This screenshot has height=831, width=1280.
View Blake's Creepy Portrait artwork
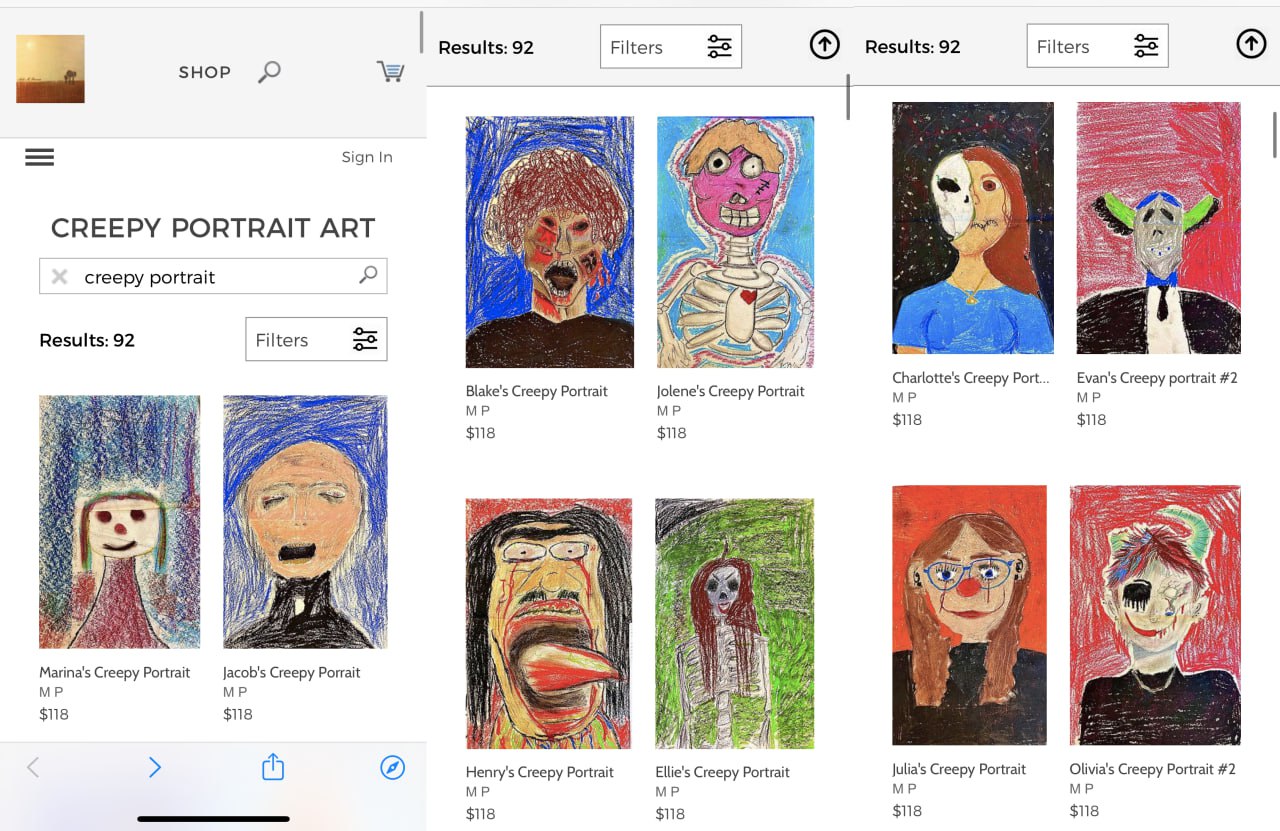[549, 242]
